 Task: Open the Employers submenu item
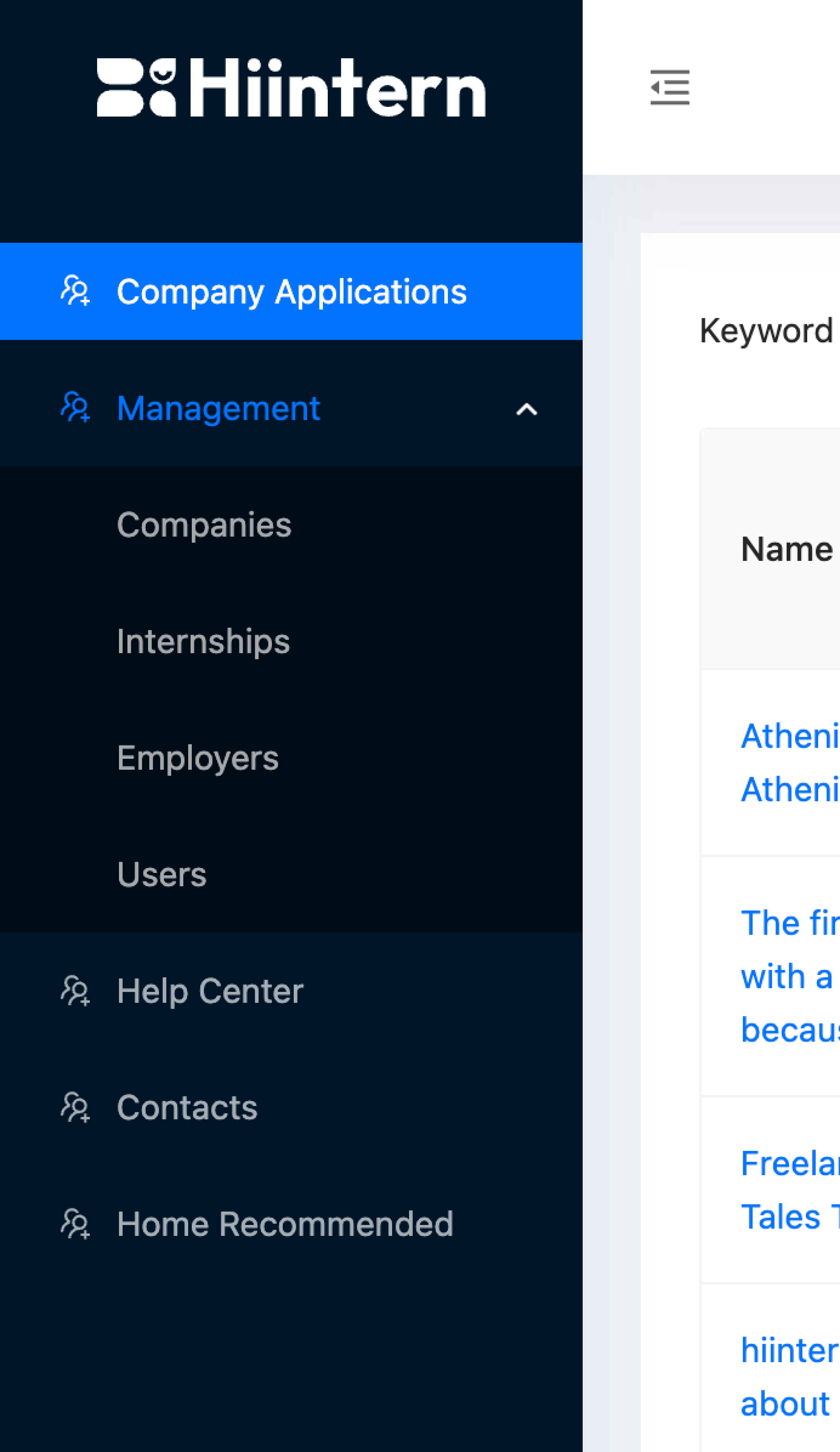click(291, 758)
